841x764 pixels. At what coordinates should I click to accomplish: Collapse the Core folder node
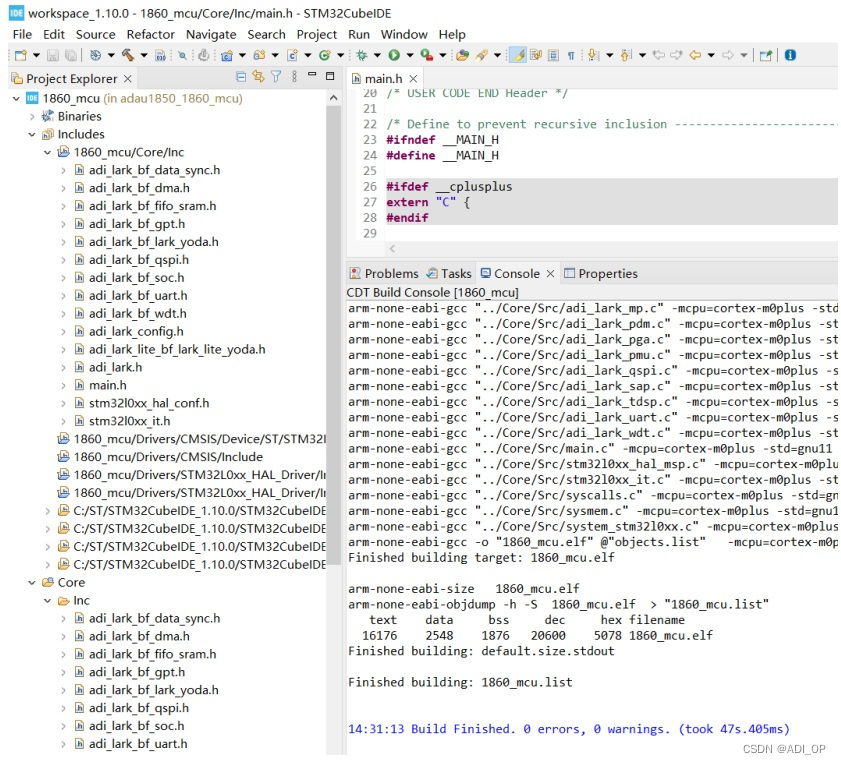point(32,583)
